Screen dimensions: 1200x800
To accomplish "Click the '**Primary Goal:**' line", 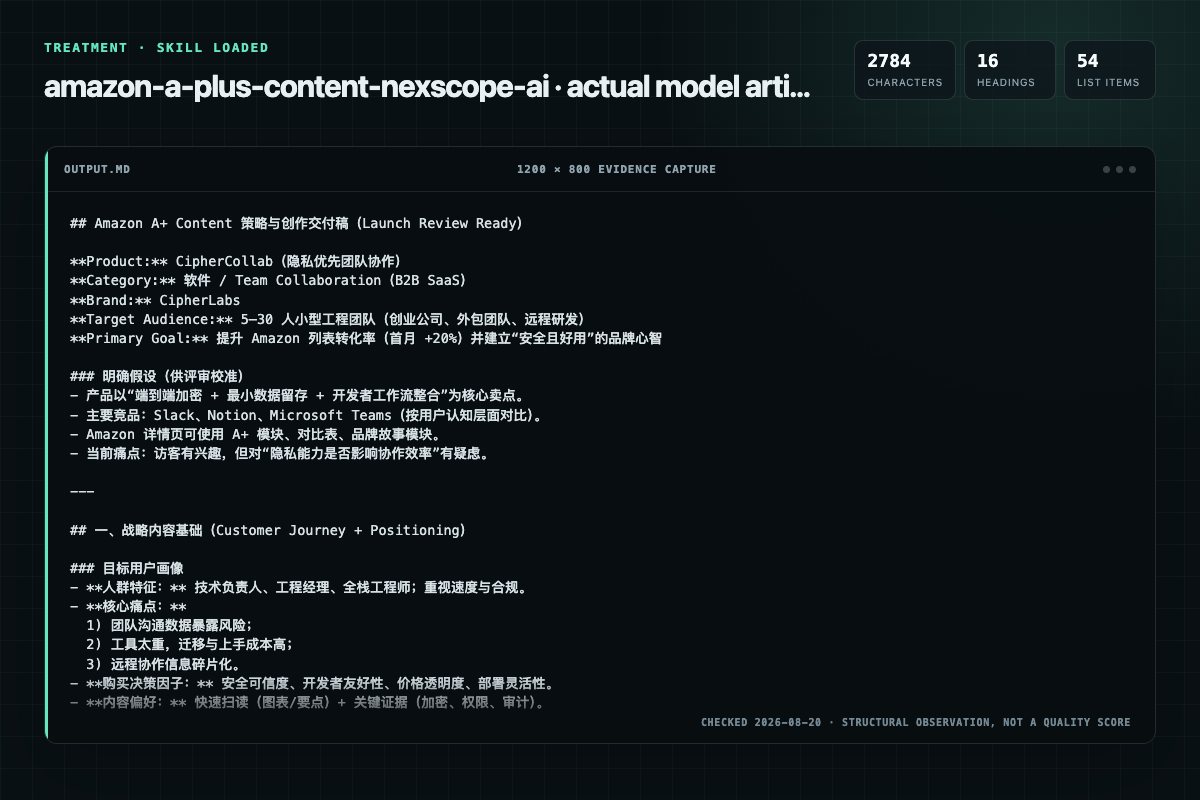I will tap(366, 339).
